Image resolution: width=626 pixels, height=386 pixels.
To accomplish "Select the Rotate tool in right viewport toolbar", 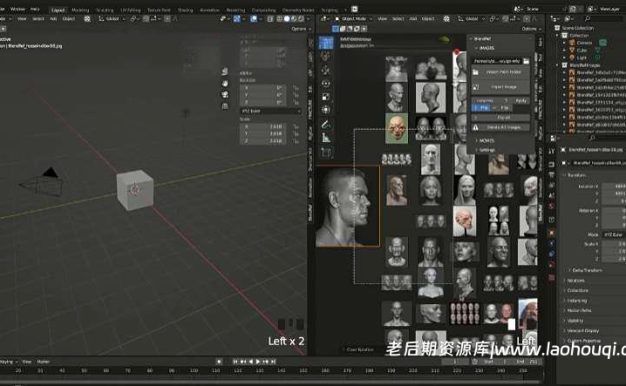I will tap(326, 83).
